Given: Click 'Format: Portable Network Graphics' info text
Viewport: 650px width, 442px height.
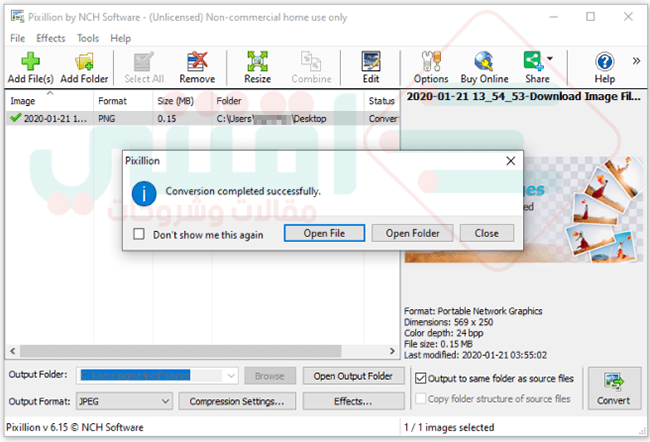Looking at the screenshot, I should [x=473, y=311].
